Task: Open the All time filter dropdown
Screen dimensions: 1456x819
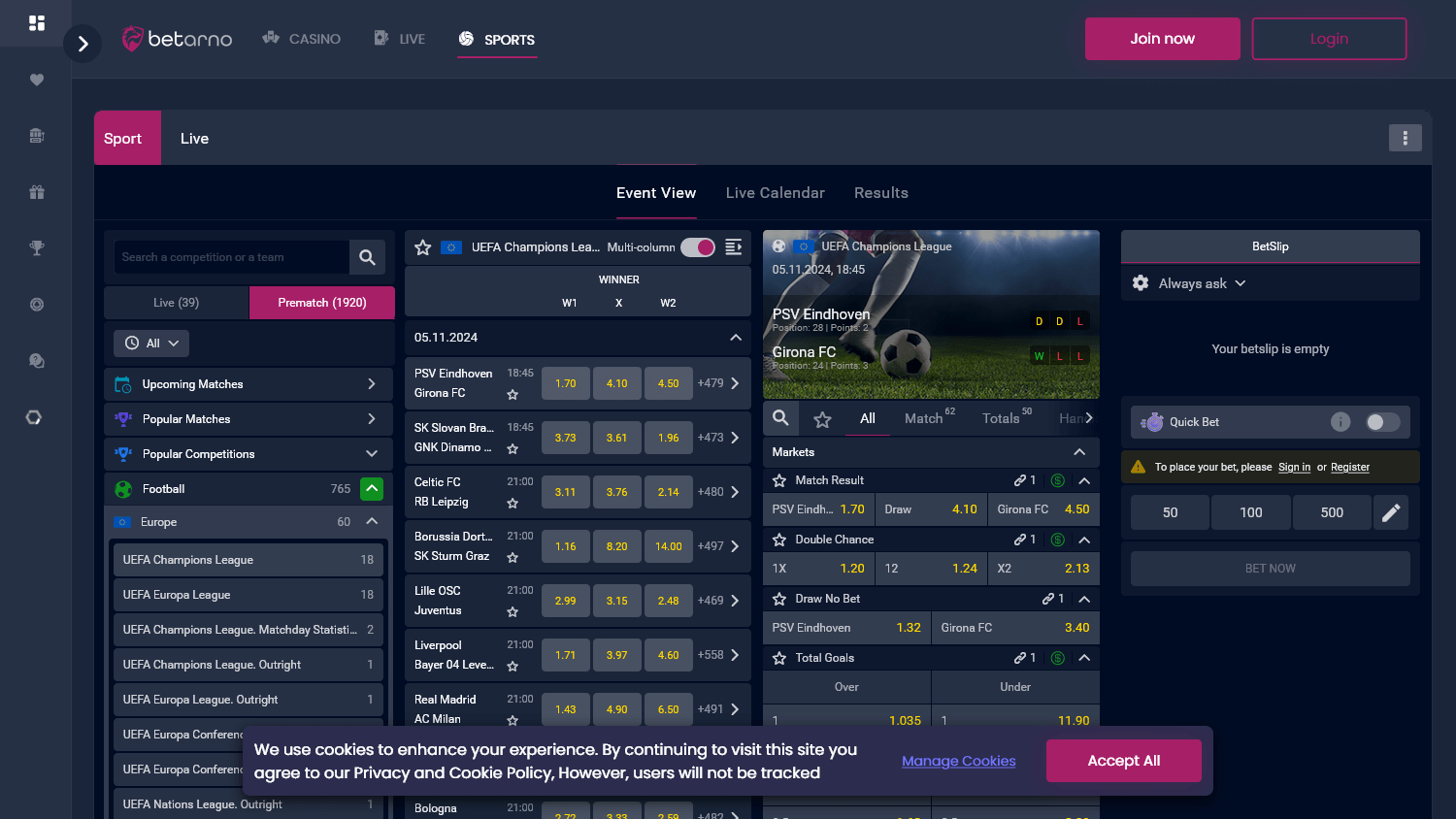Action: pyautogui.click(x=151, y=344)
